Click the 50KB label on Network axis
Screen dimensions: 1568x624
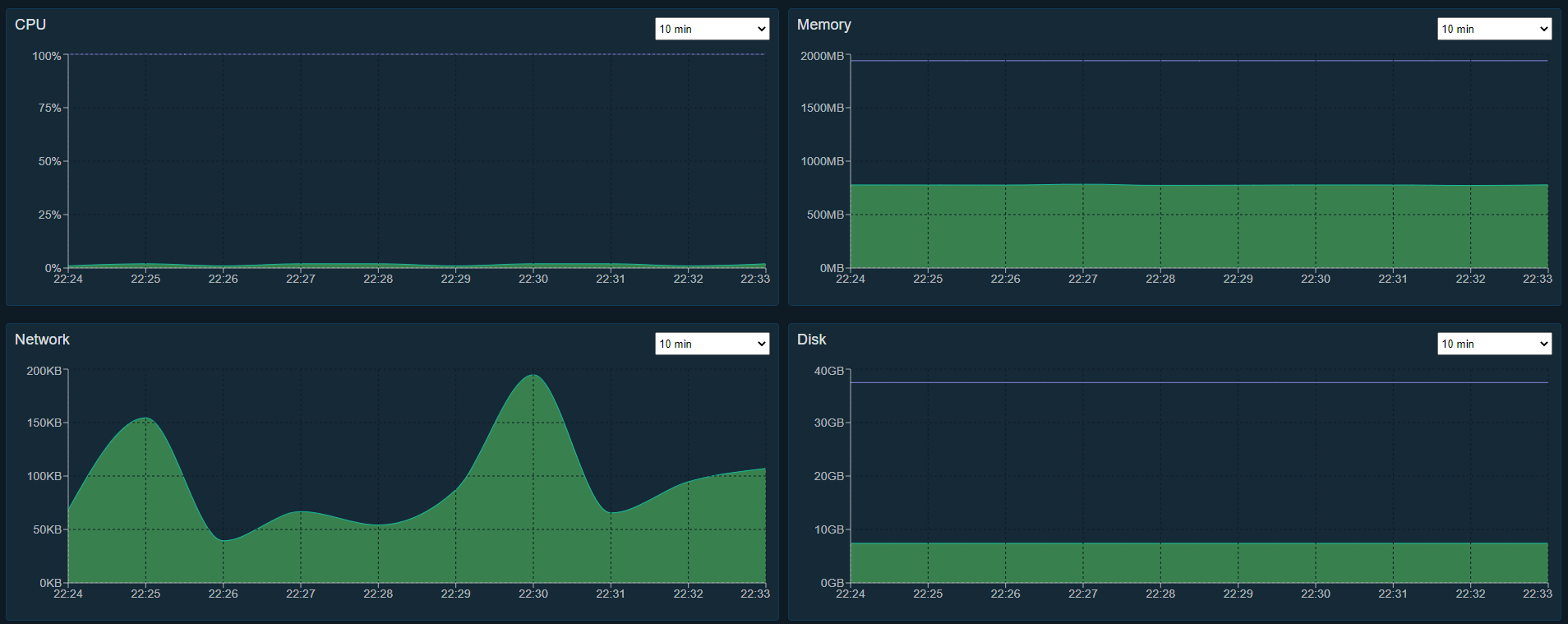coord(47,529)
